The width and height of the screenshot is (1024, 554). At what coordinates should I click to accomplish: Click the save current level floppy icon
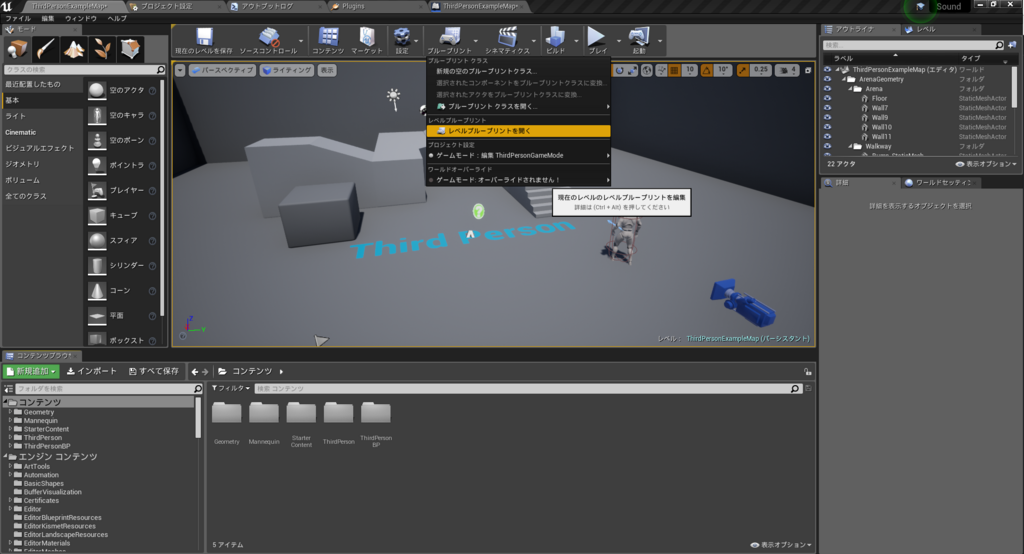(x=204, y=37)
